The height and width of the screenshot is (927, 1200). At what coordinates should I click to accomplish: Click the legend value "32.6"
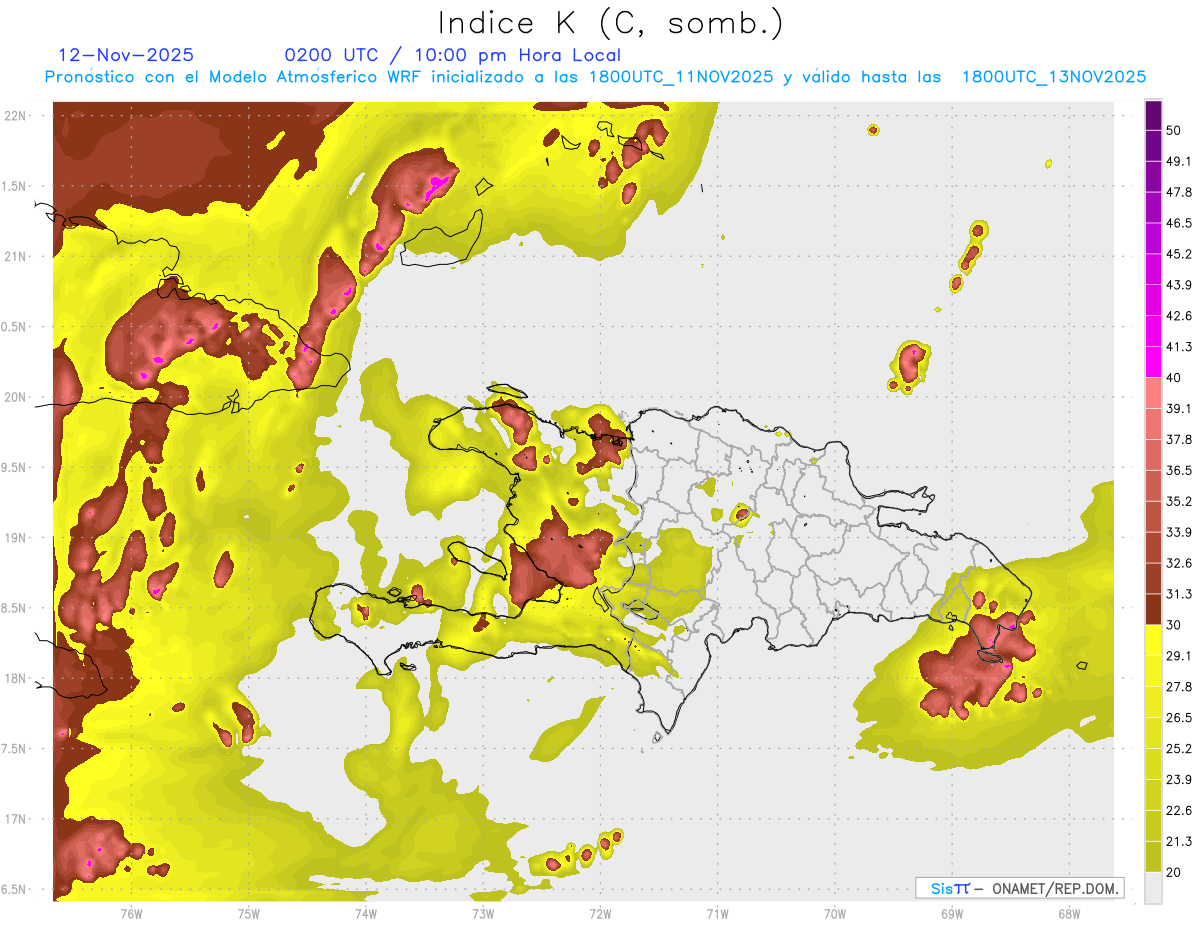pos(1179,563)
